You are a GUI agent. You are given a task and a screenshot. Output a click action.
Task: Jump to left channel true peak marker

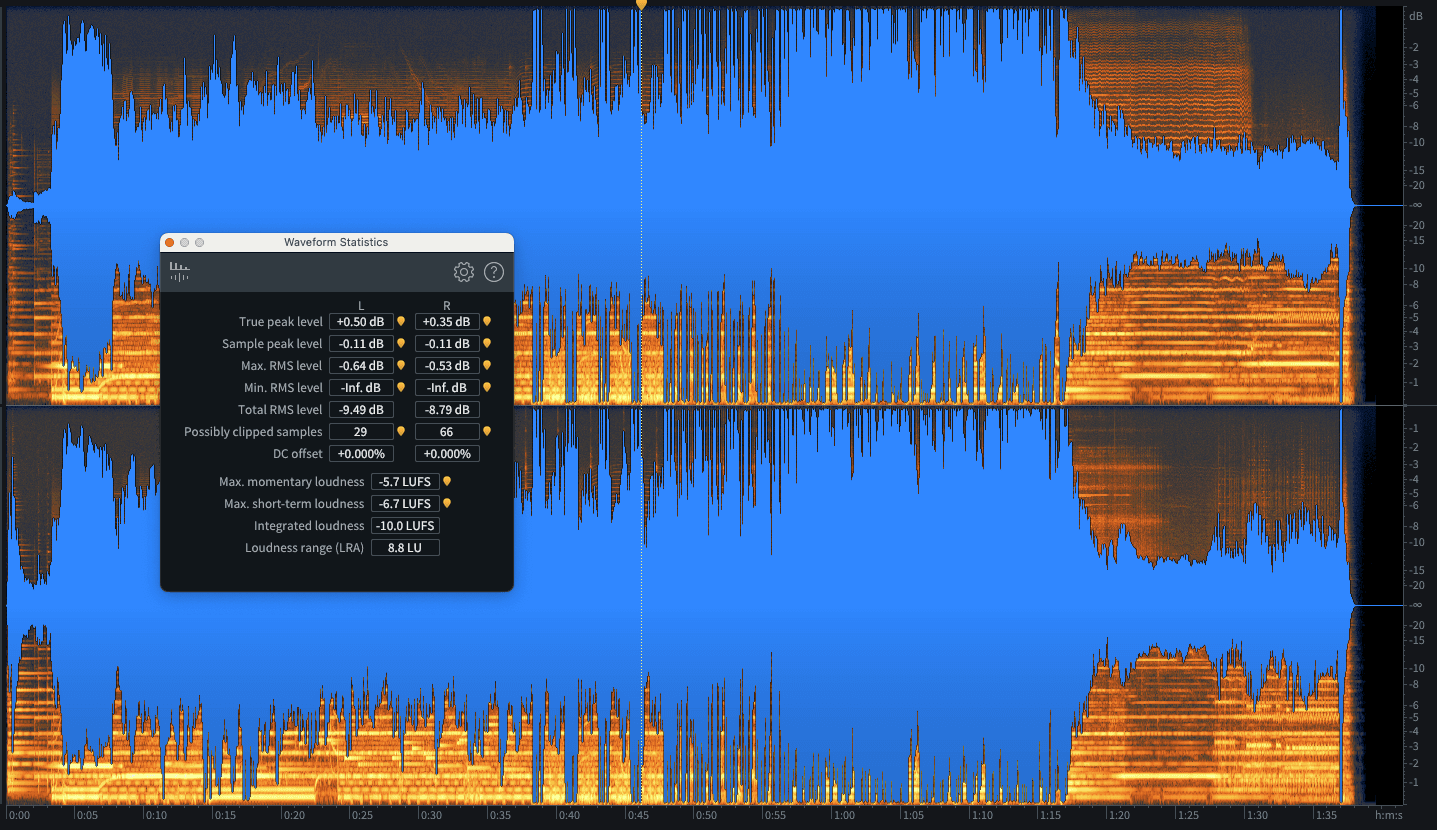(x=401, y=321)
